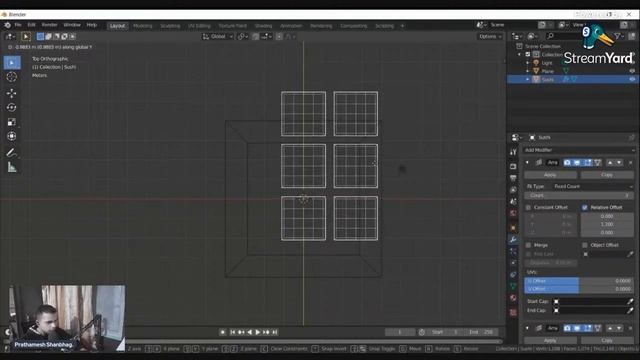Select the Annotate tool
This screenshot has height=360, width=640.
tap(11, 153)
